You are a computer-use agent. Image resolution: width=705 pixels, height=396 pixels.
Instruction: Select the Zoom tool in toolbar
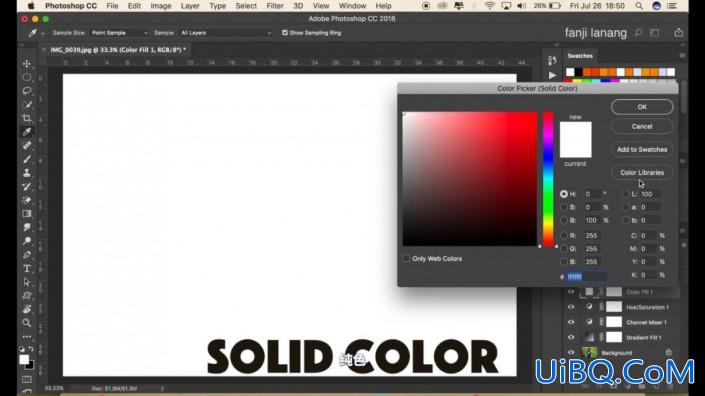27,323
